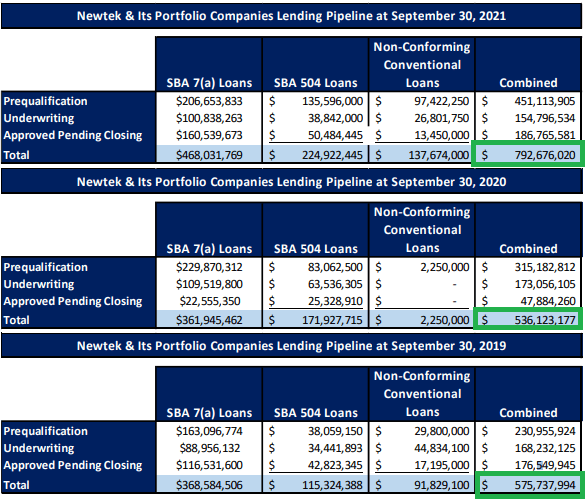The height and width of the screenshot is (502, 587).
Task: Select the September 30, 2019 pipeline title
Action: (x=291, y=346)
